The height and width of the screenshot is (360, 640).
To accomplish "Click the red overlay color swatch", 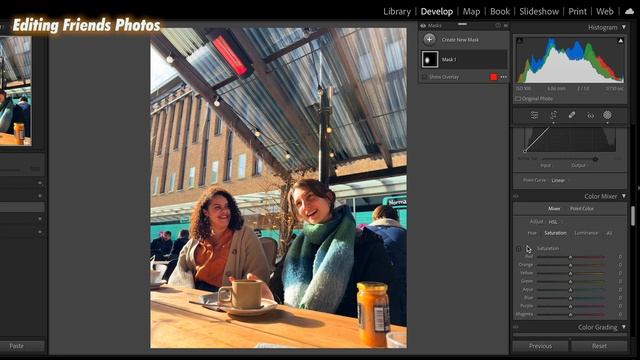I will point(493,77).
